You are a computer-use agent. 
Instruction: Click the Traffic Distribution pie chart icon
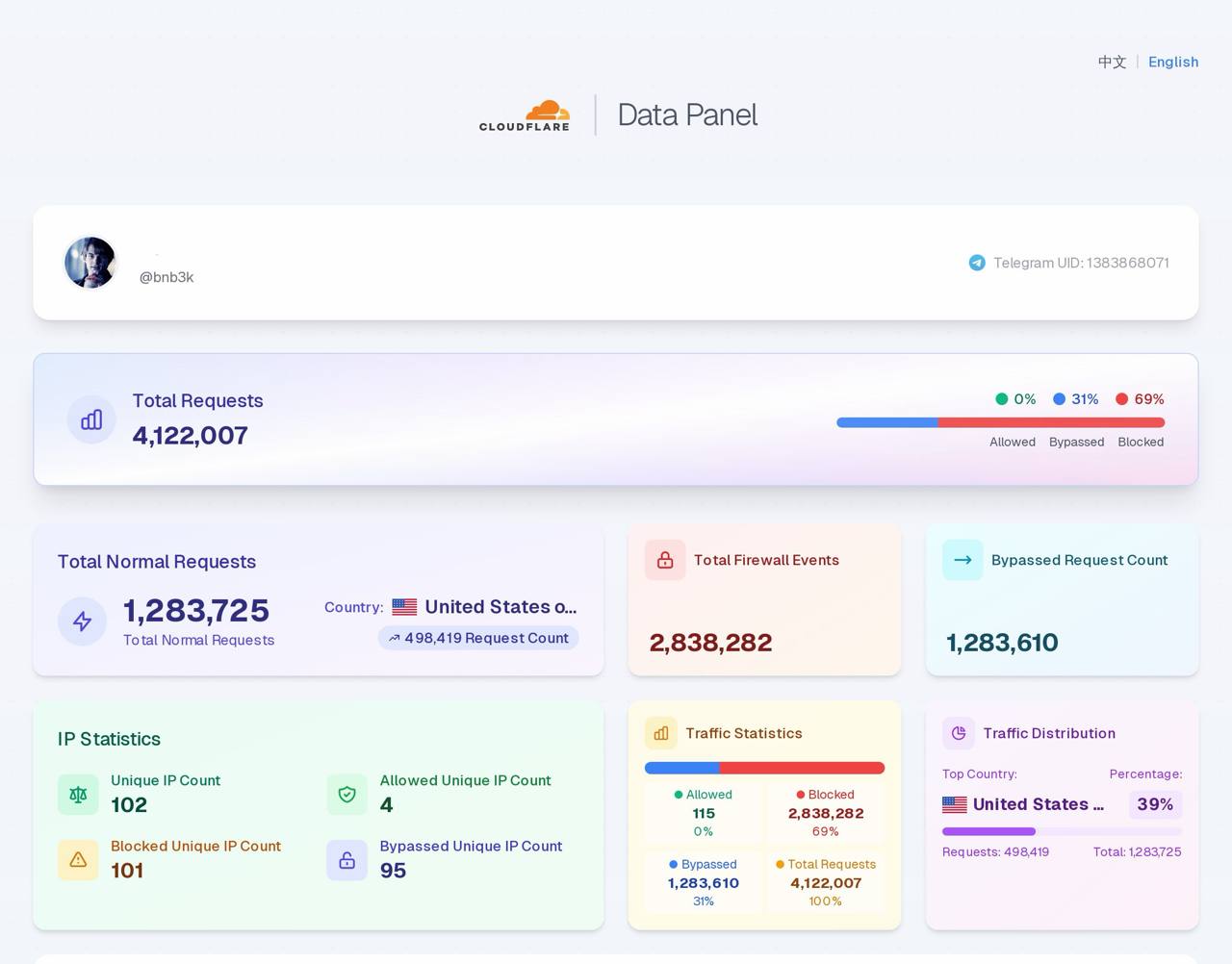(959, 733)
